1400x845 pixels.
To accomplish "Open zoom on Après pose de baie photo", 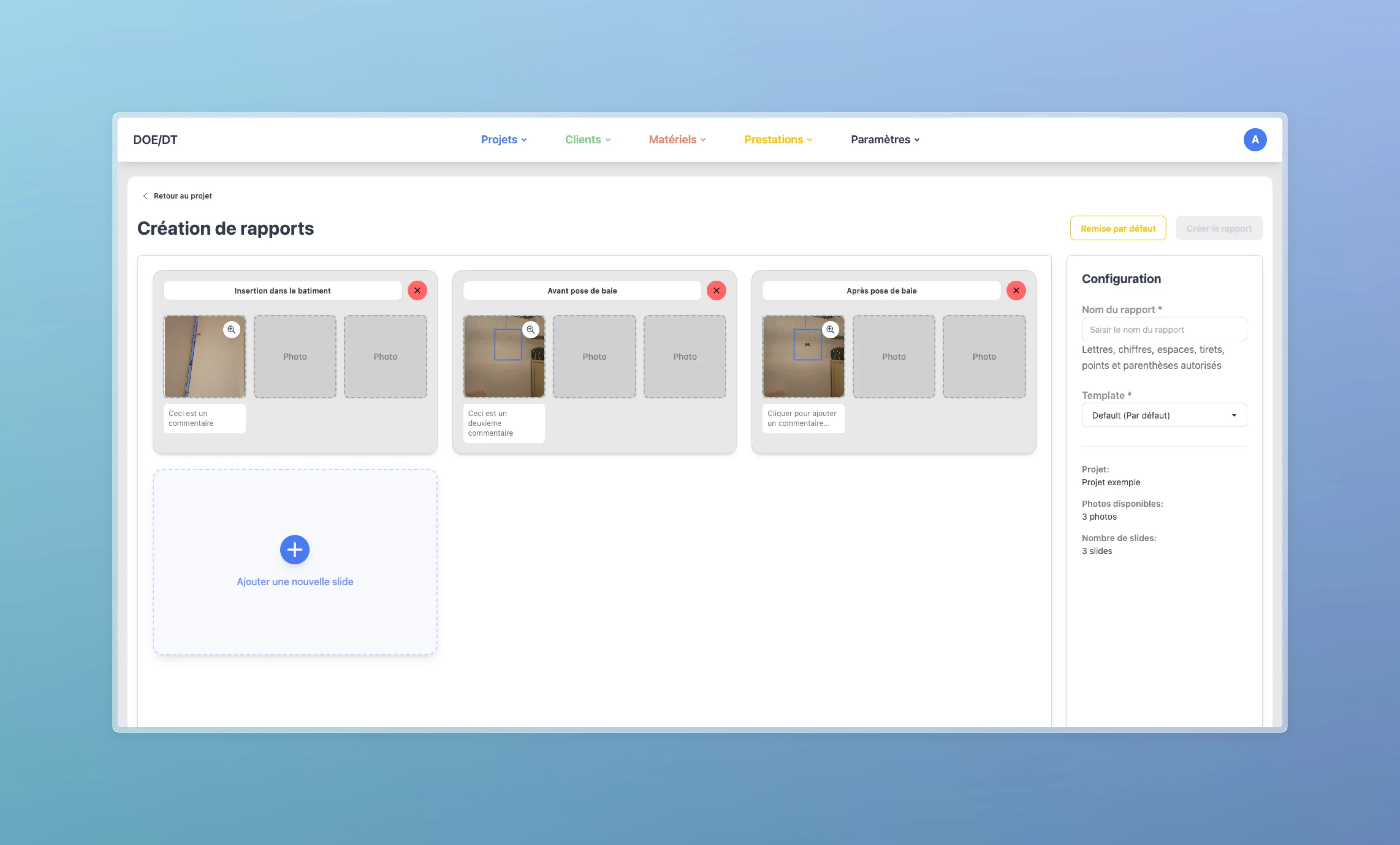I will (830, 329).
